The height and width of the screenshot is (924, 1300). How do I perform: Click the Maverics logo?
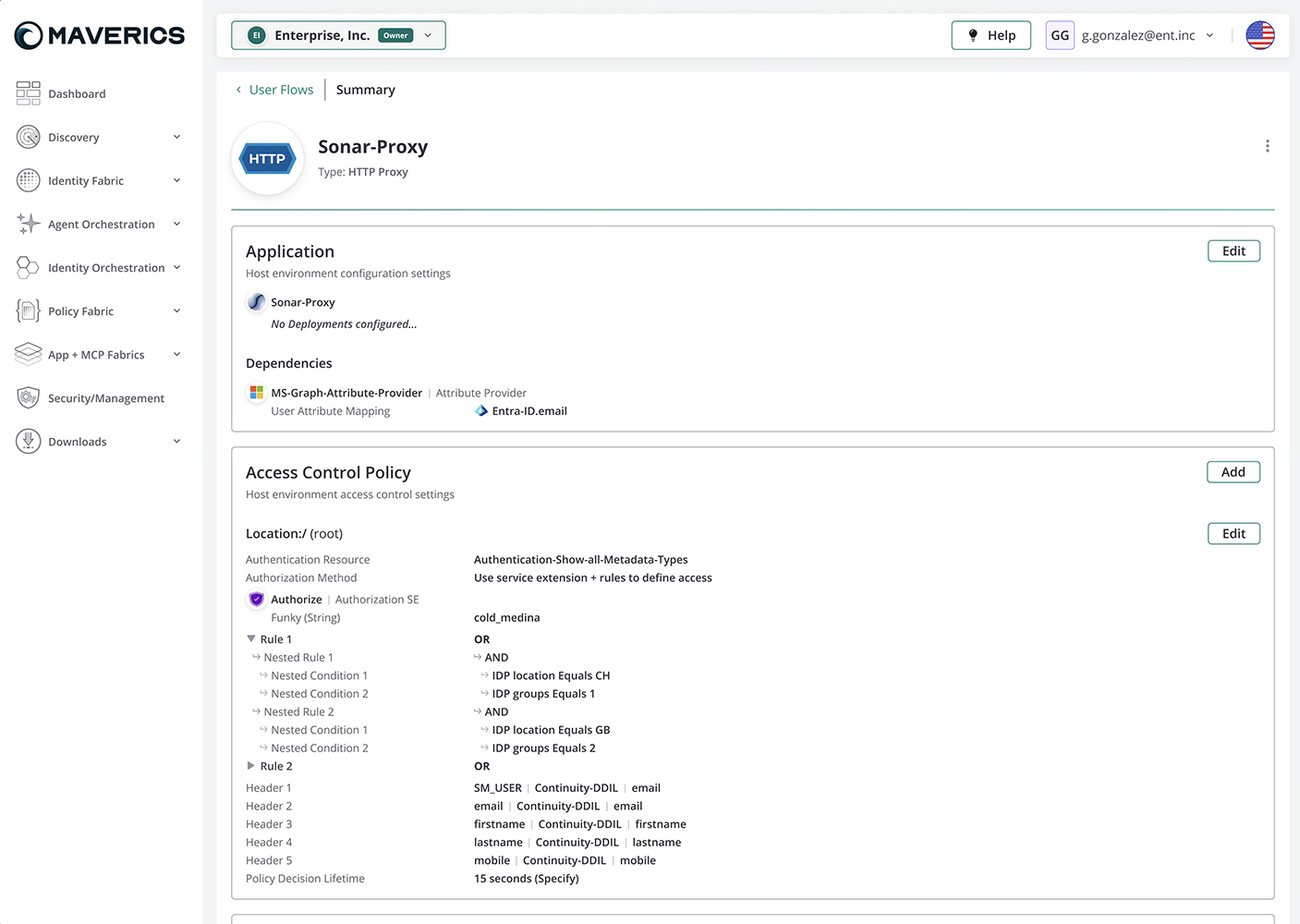tap(100, 35)
